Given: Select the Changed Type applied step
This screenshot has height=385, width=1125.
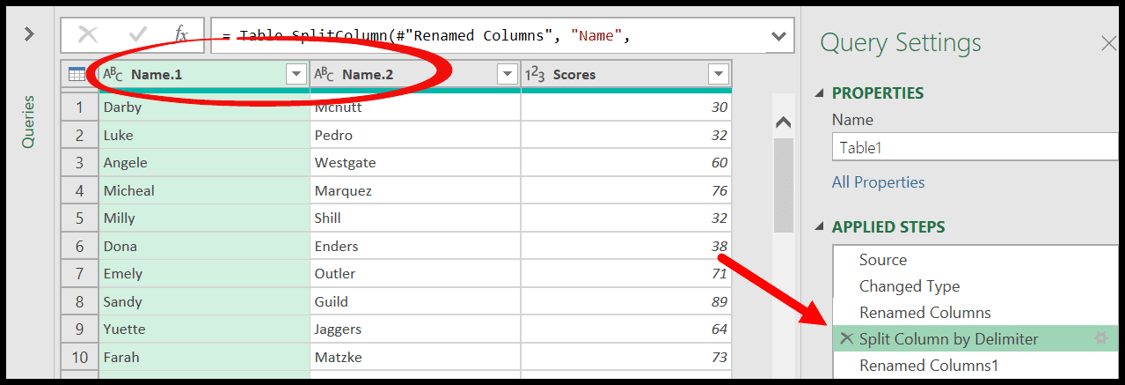Looking at the screenshot, I should 909,286.
